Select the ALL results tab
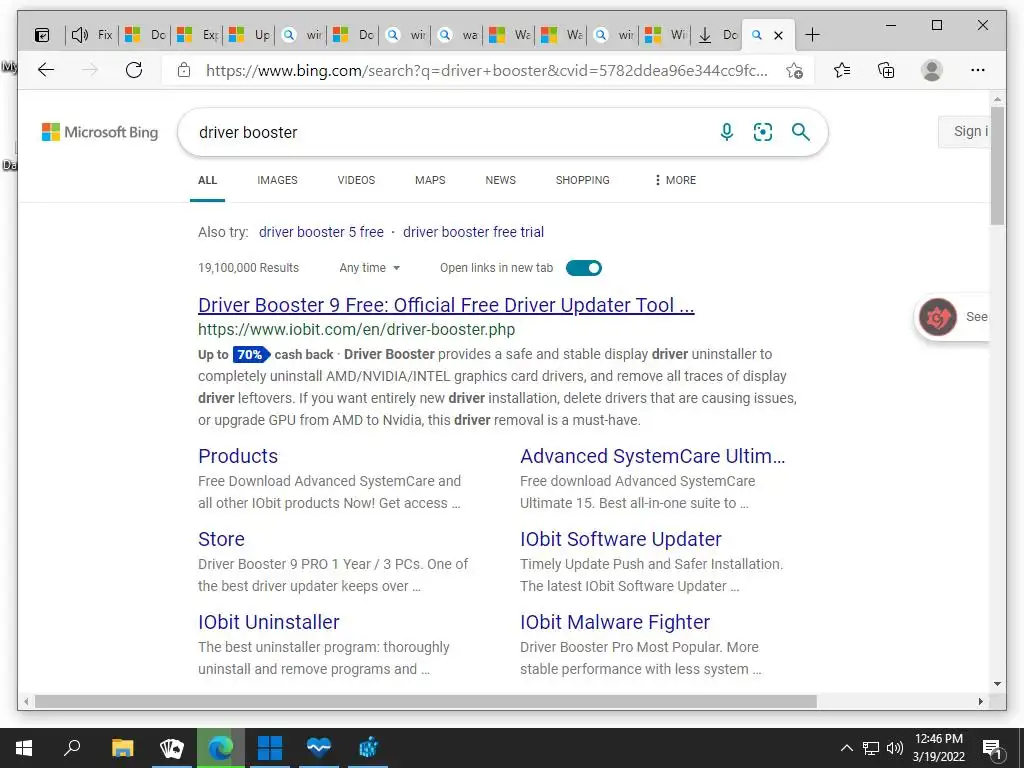 coord(208,180)
